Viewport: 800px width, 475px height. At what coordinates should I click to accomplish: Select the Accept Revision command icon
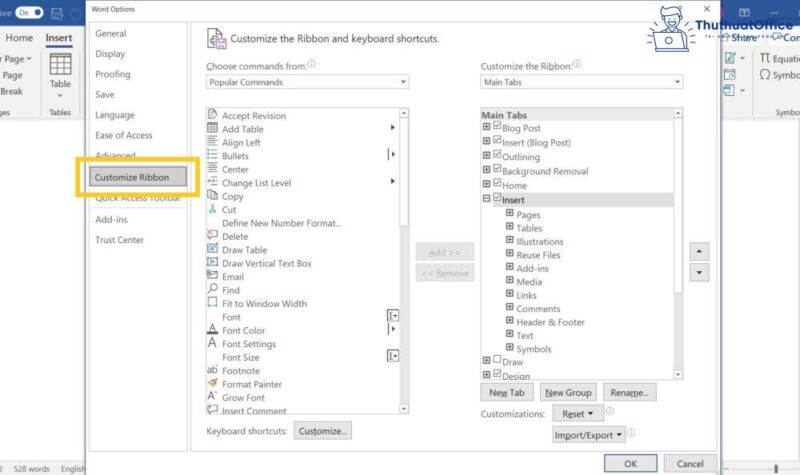coord(212,115)
